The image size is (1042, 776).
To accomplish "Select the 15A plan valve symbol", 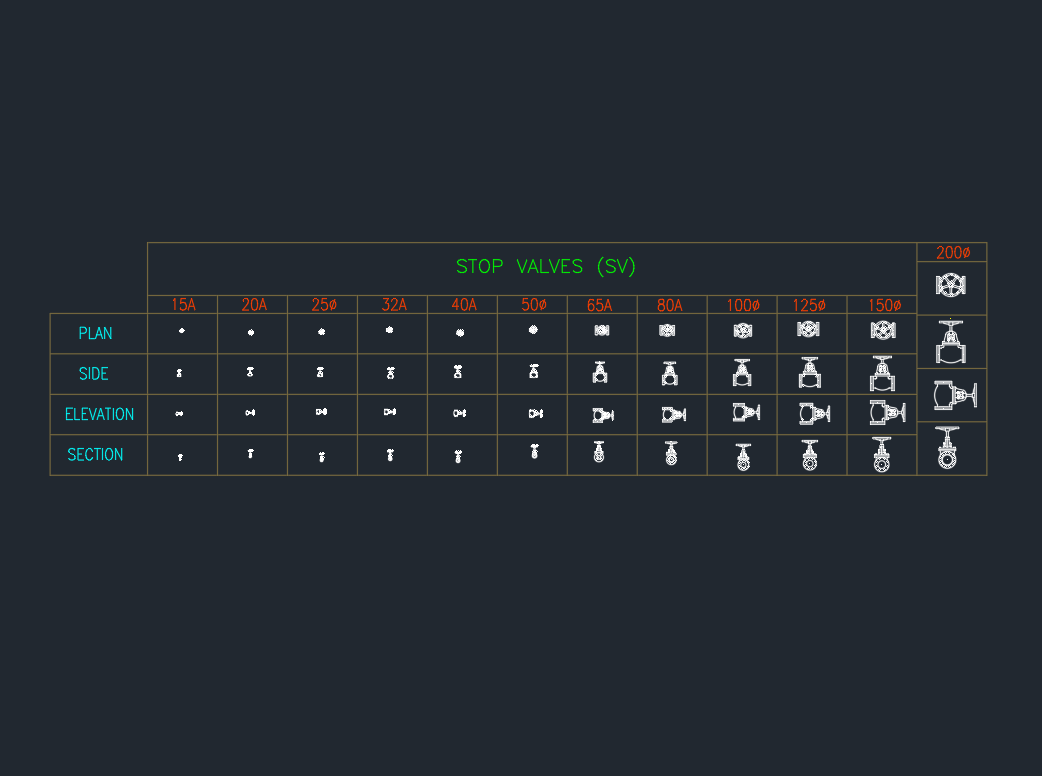I will 181,330.
